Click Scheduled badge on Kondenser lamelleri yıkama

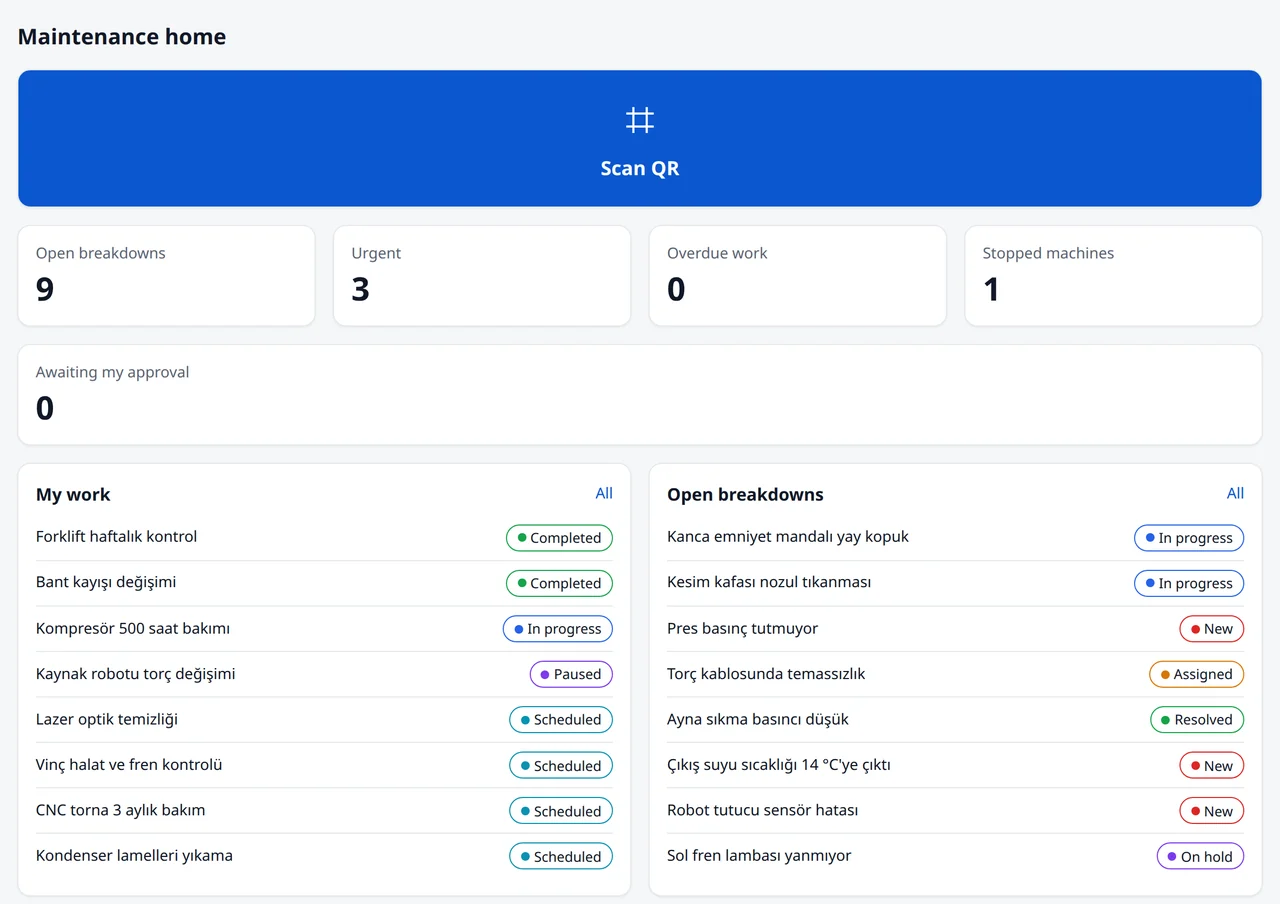(x=561, y=857)
